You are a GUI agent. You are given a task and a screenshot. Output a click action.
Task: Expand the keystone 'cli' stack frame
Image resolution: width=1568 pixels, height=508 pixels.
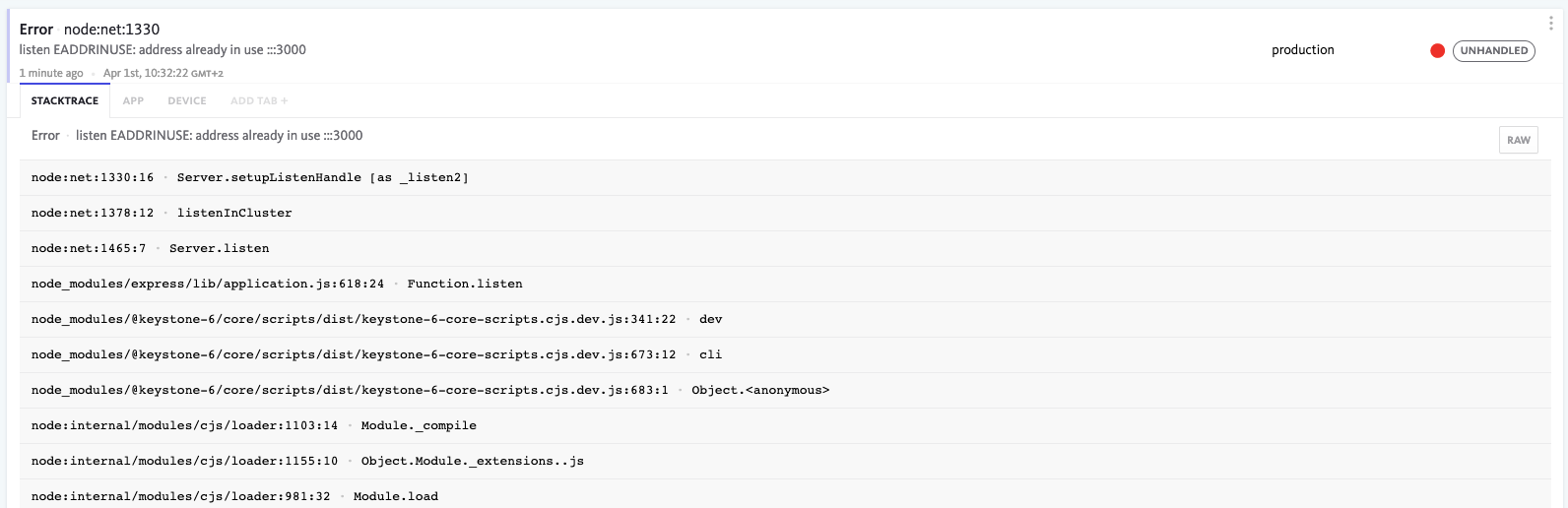(785, 354)
